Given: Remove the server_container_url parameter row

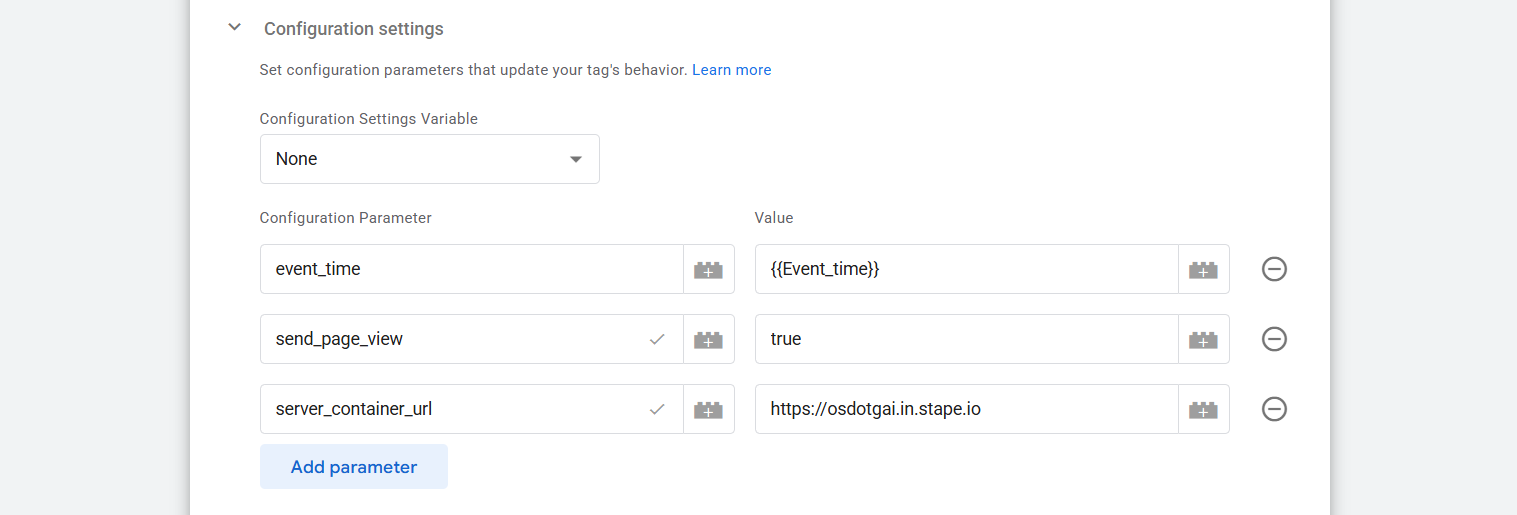Looking at the screenshot, I should 1274,409.
